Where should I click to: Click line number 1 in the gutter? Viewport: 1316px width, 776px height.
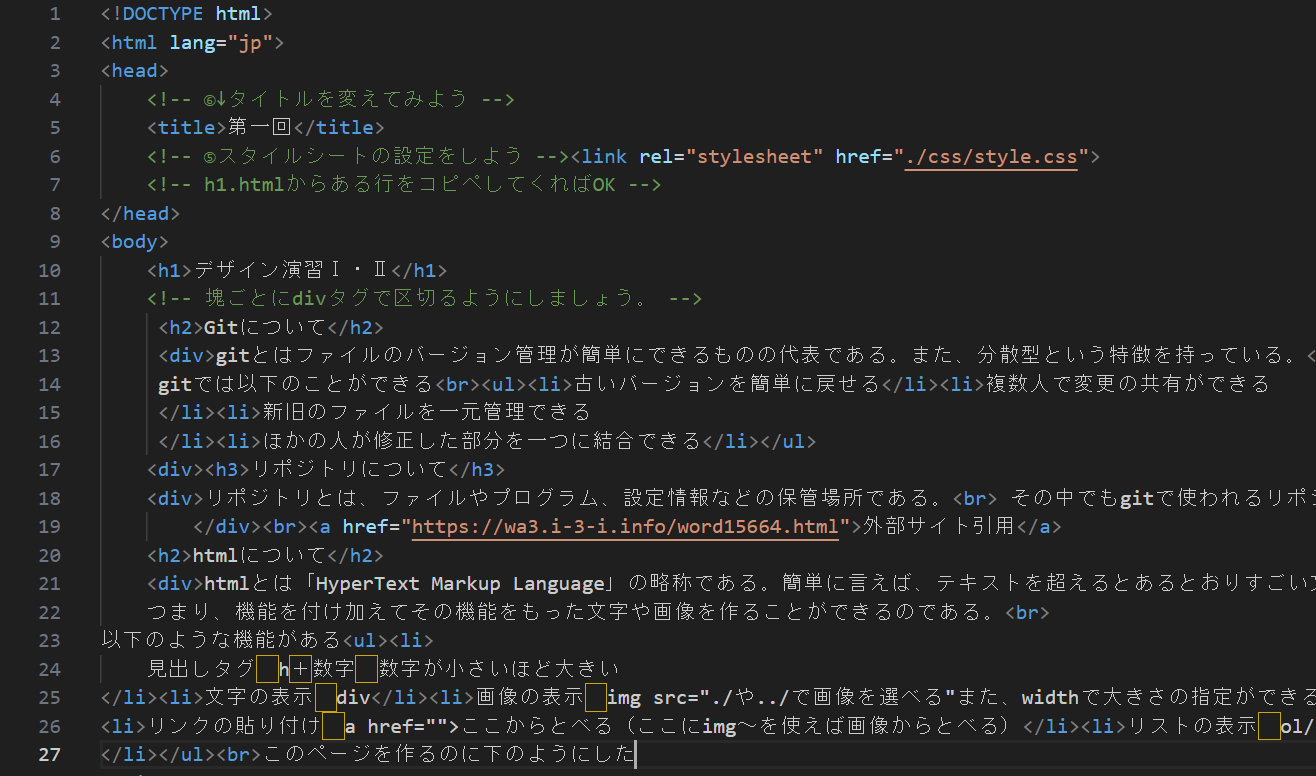[54, 14]
